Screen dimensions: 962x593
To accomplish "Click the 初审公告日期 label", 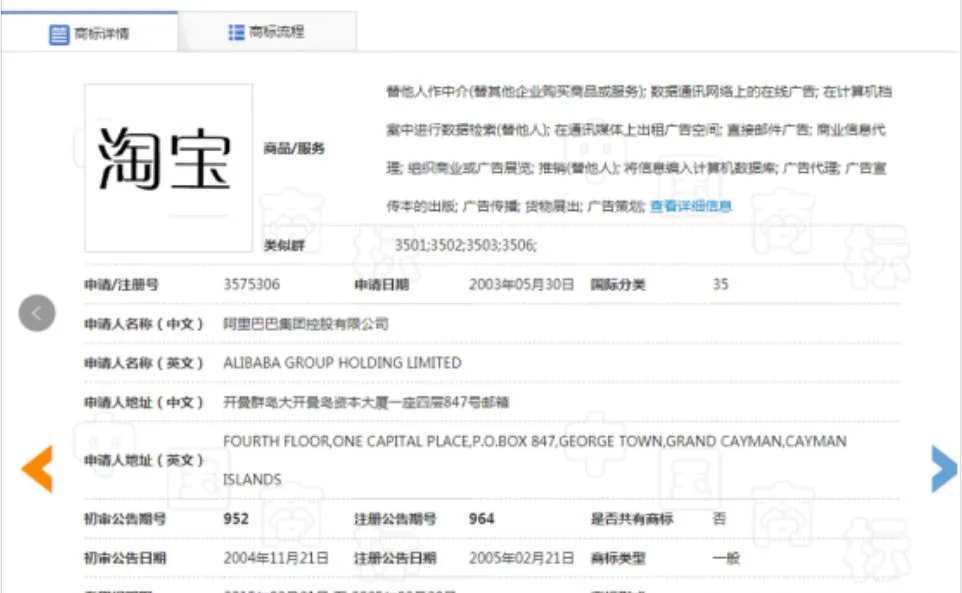I will (x=125, y=558).
